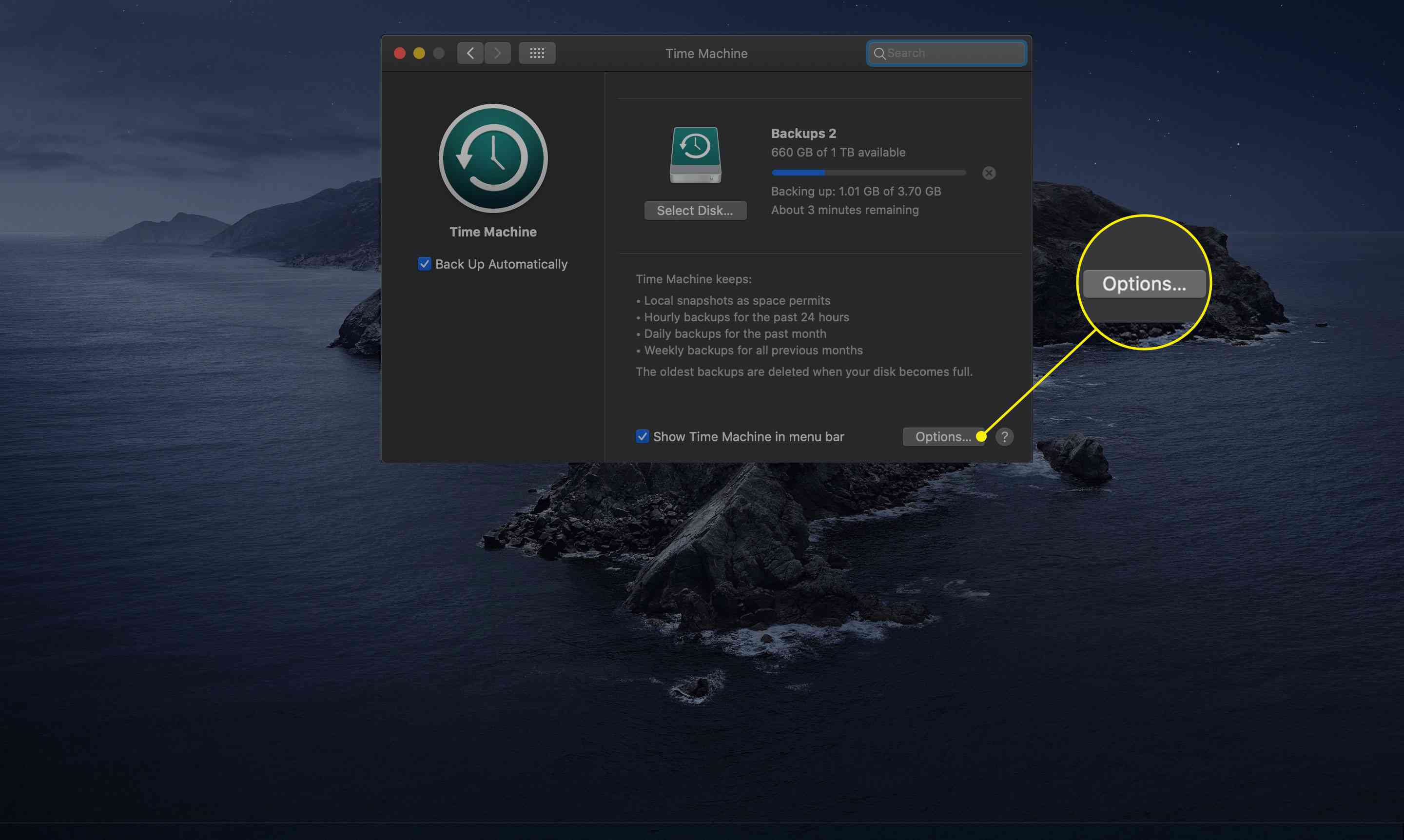Image resolution: width=1404 pixels, height=840 pixels.
Task: Toggle the Back Up Automatically checkbox
Action: 424,264
